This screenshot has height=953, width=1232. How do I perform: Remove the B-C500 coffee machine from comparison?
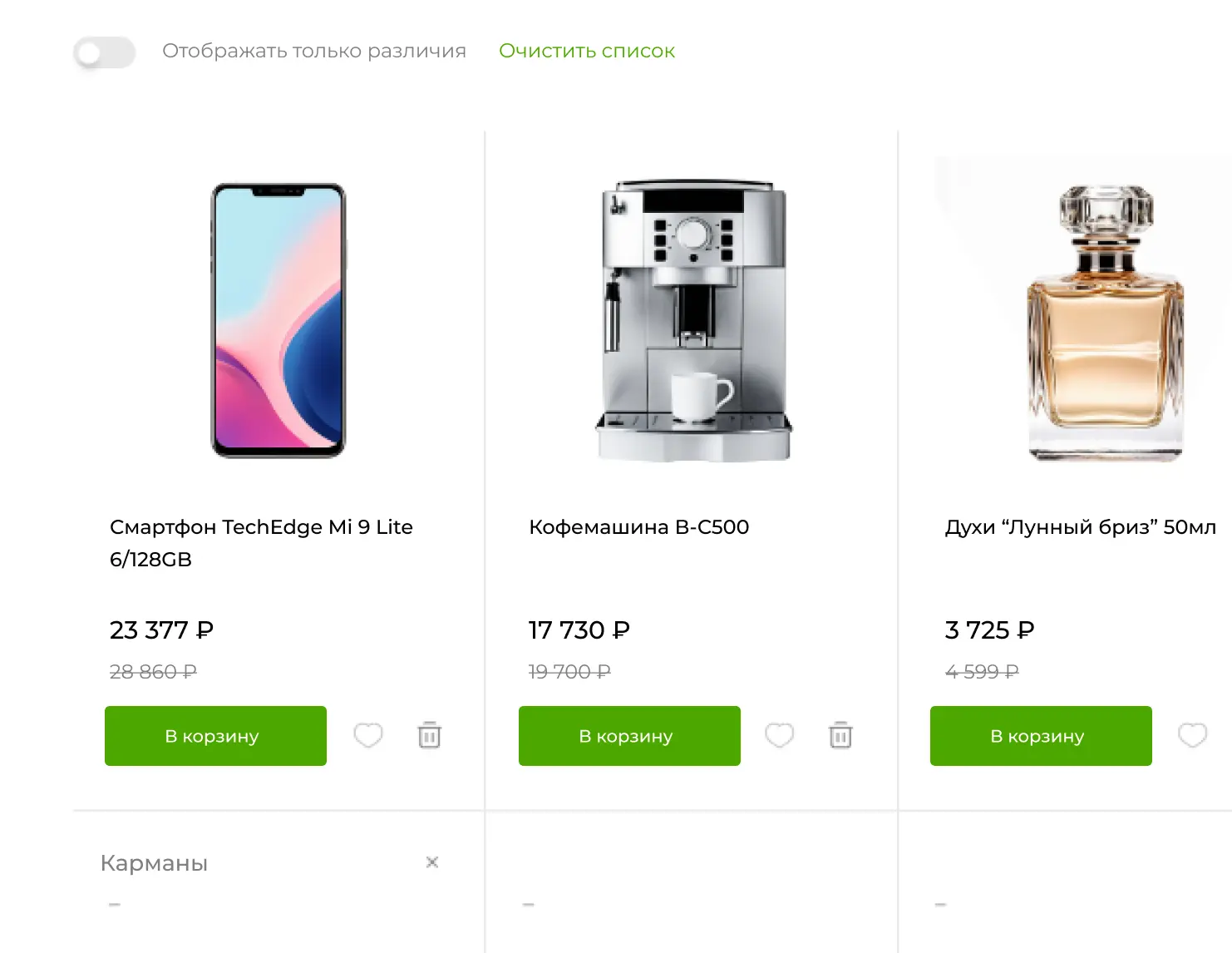[x=840, y=735]
